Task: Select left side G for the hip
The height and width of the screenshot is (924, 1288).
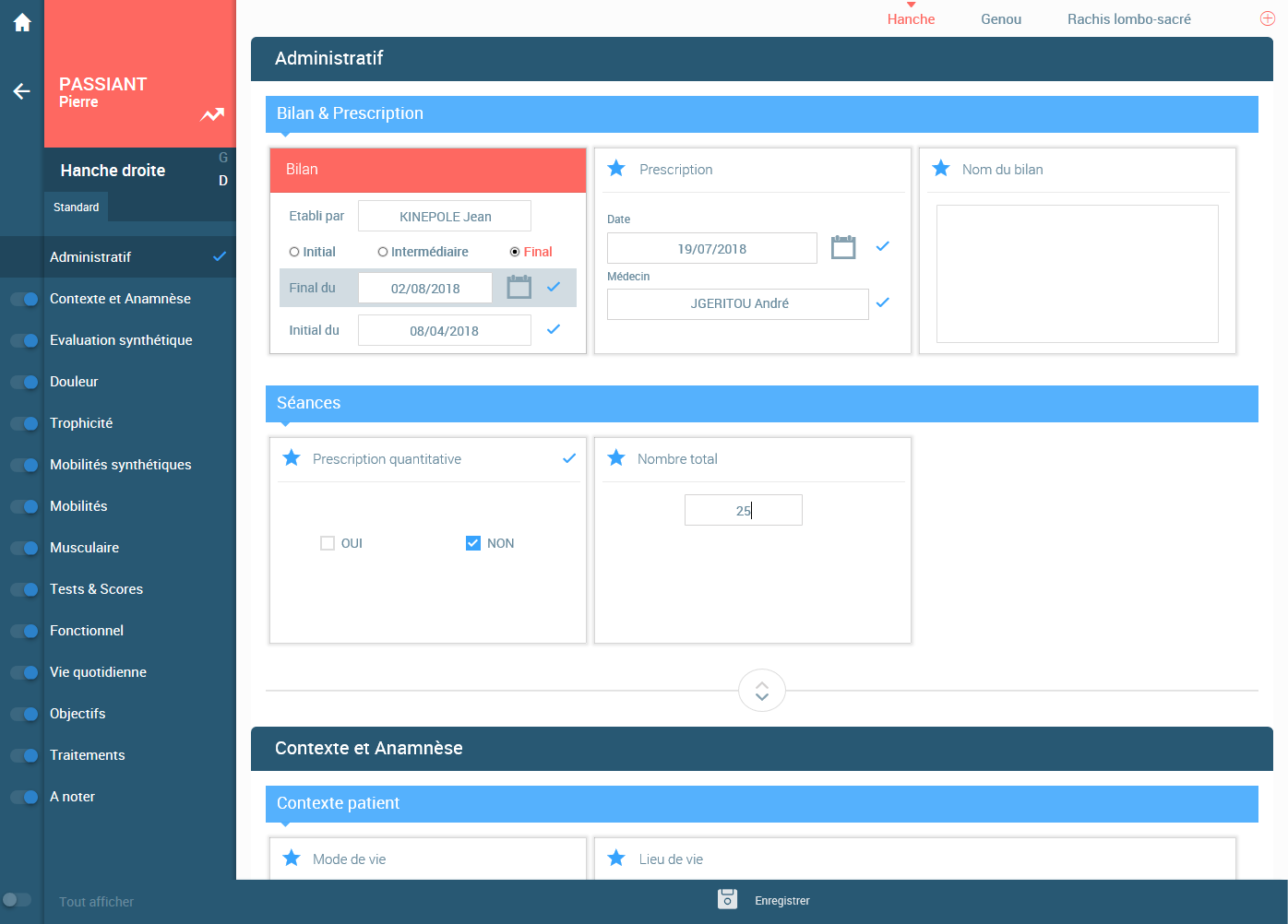Action: (223, 158)
